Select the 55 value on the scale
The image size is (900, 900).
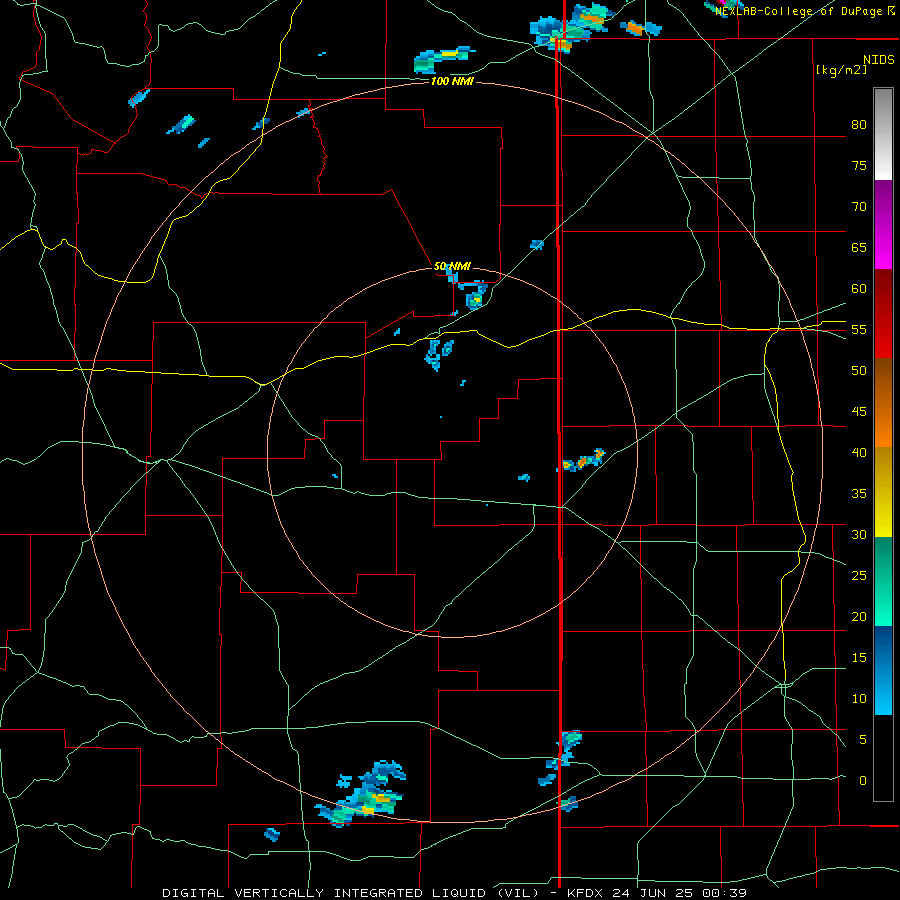point(859,329)
